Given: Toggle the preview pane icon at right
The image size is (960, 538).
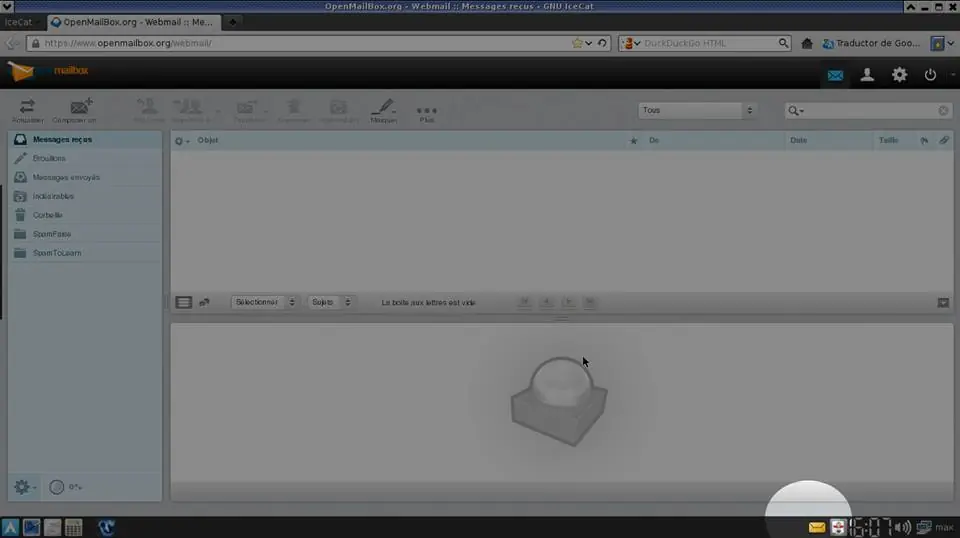Looking at the screenshot, I should [x=943, y=302].
